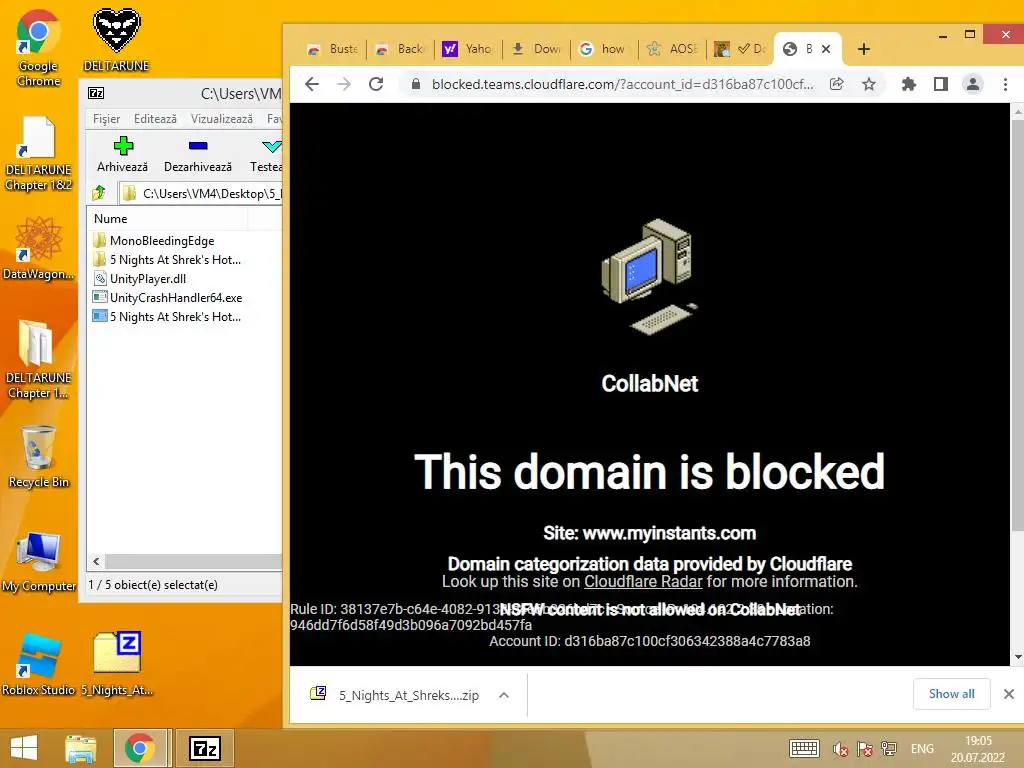The height and width of the screenshot is (768, 1024).
Task: Click the Test icon in 7-Zip toolbar
Action: [266, 155]
